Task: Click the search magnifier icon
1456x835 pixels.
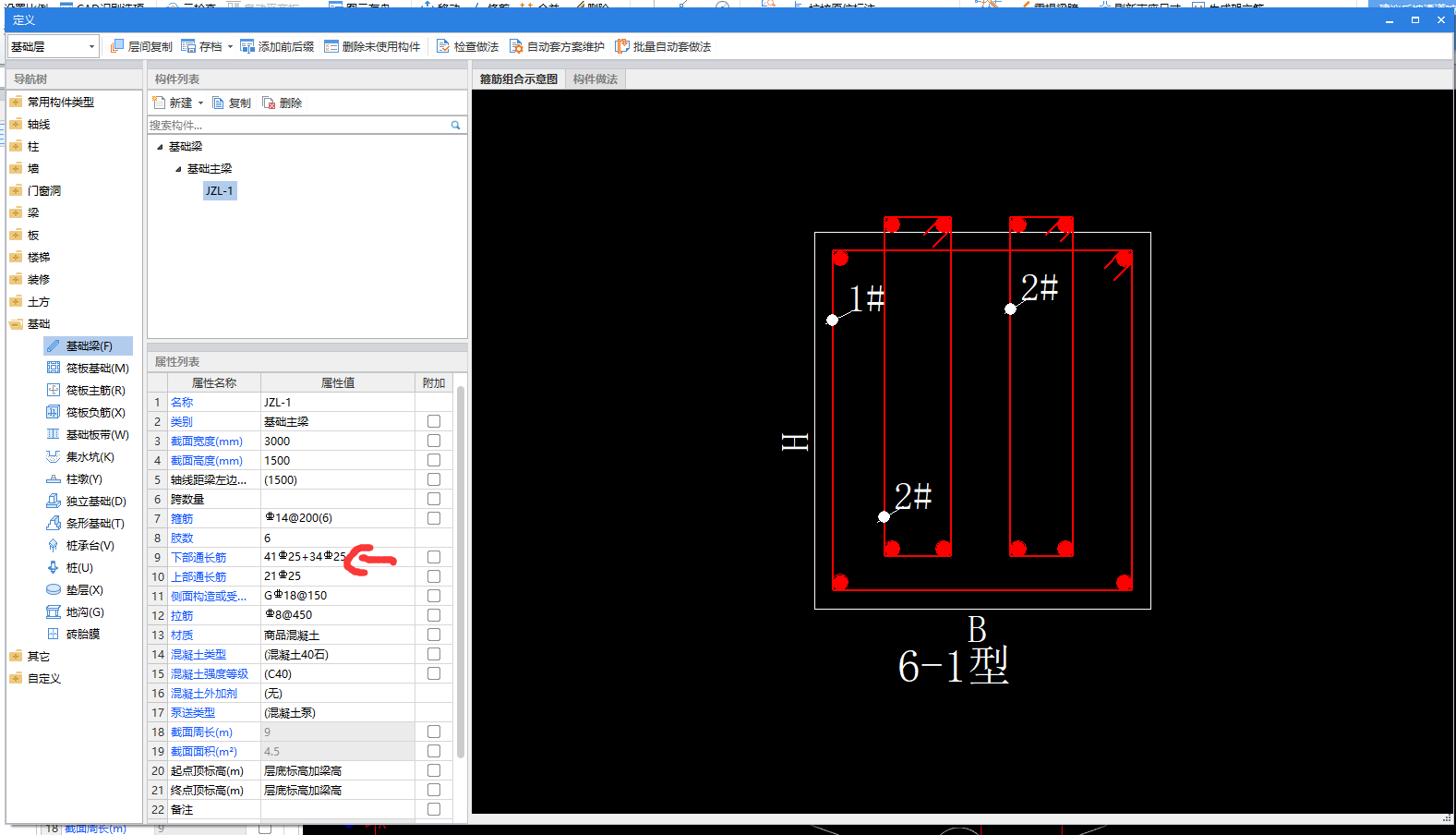Action: pos(455,125)
